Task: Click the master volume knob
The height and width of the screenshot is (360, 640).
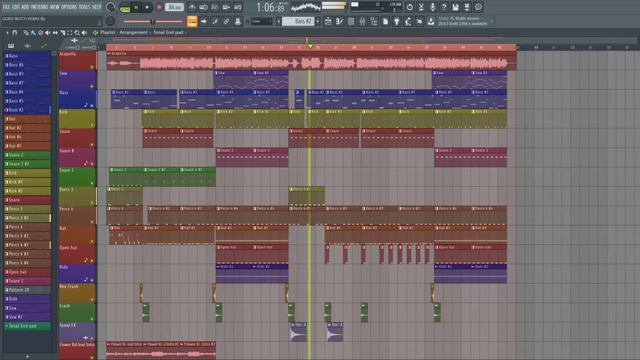Action: pos(110,7)
